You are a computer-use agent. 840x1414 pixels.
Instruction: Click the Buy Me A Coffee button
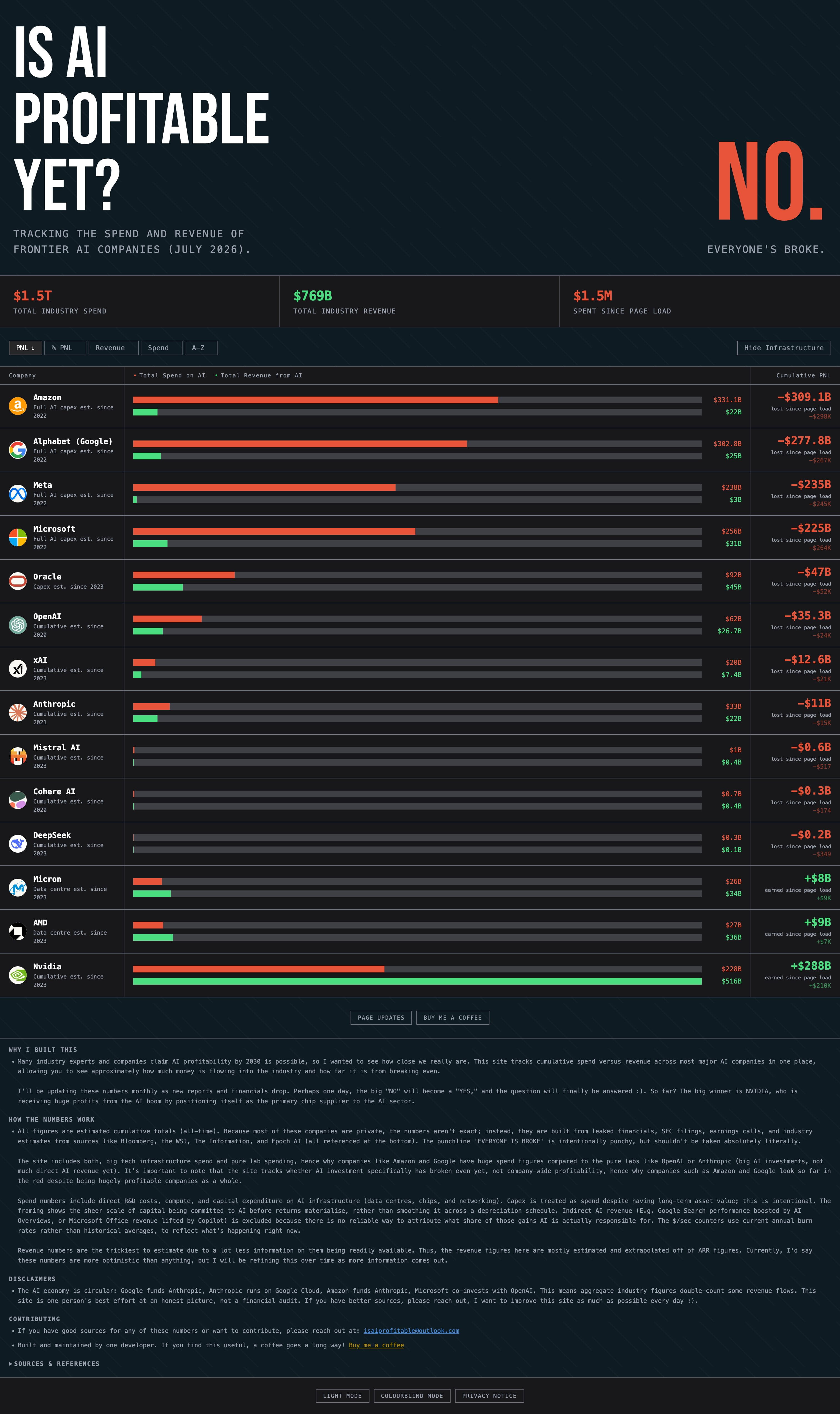(452, 1018)
